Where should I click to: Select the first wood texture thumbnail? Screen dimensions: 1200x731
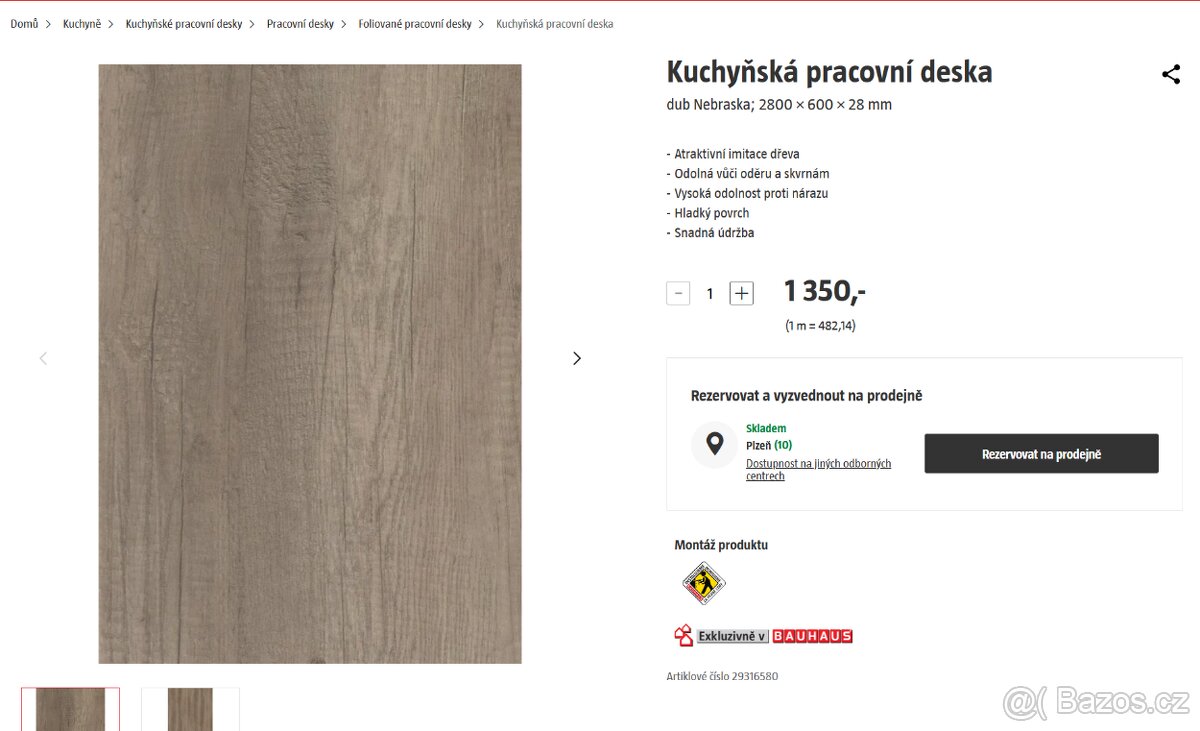(x=70, y=709)
